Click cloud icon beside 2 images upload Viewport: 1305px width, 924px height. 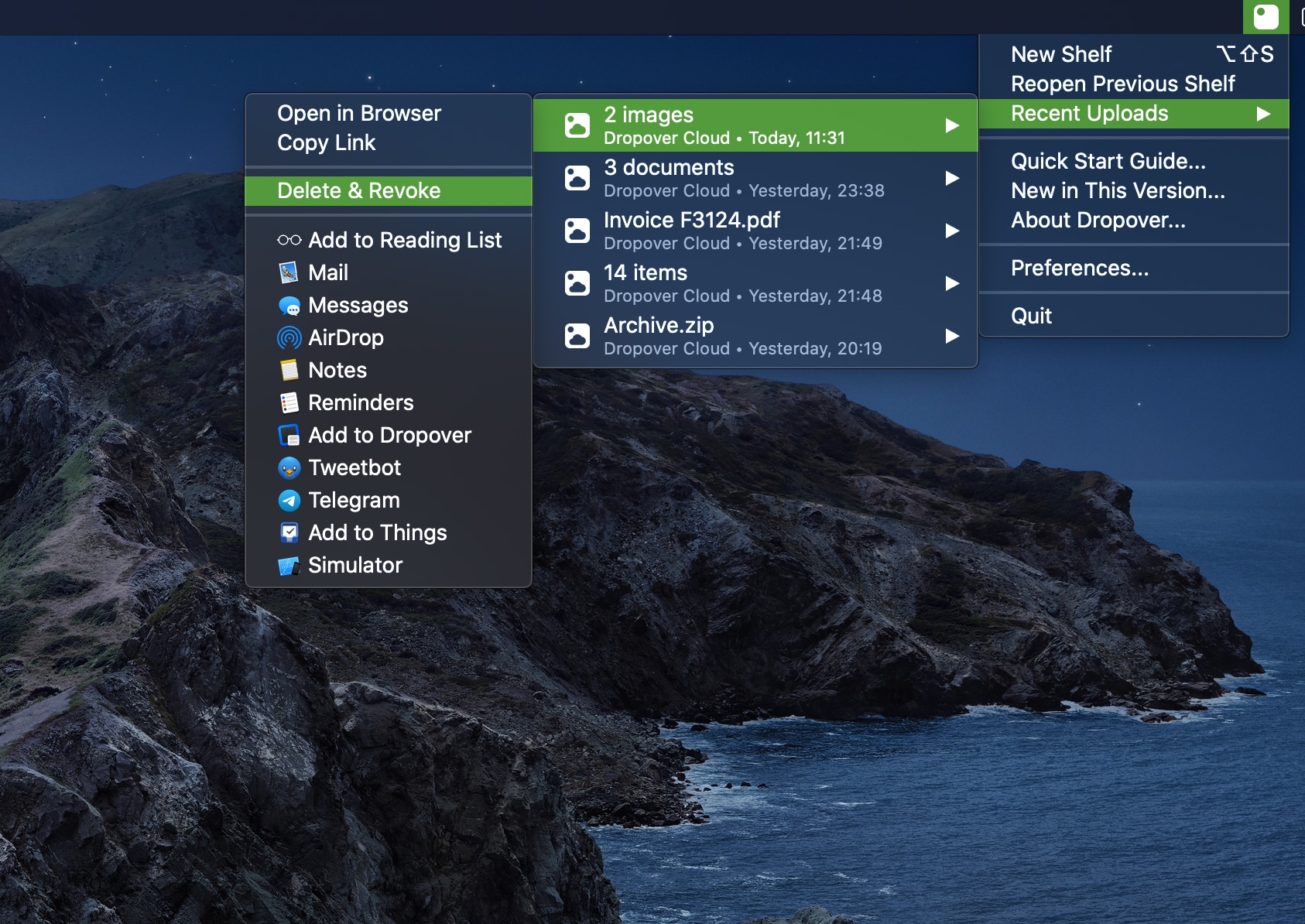point(577,125)
